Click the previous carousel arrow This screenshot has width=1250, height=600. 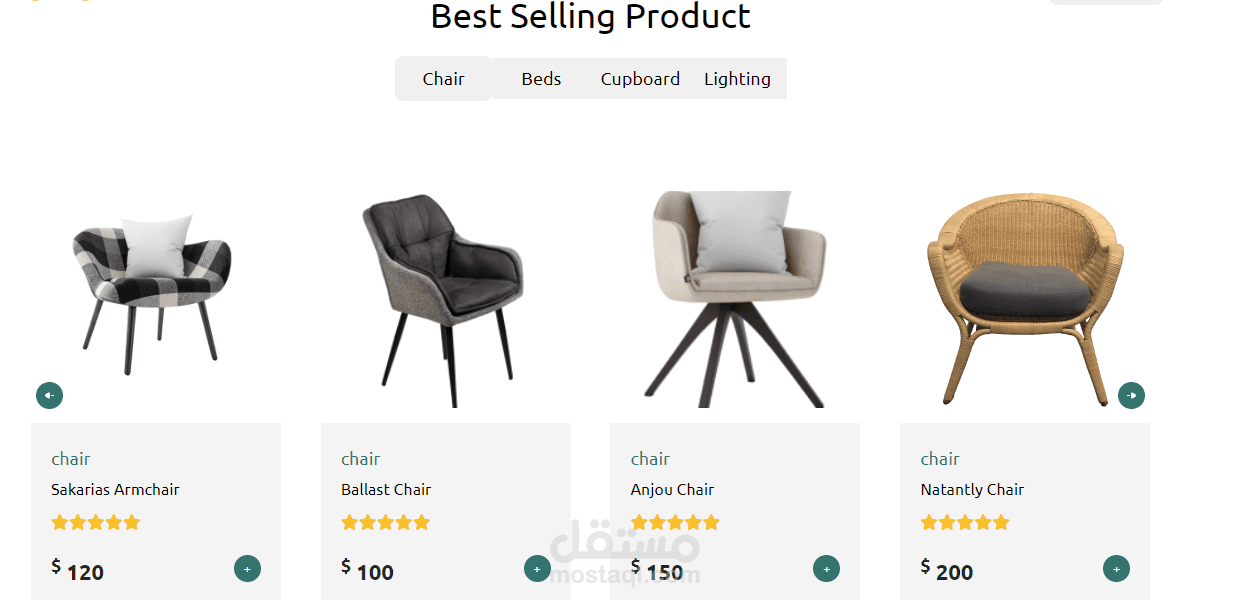[49, 396]
